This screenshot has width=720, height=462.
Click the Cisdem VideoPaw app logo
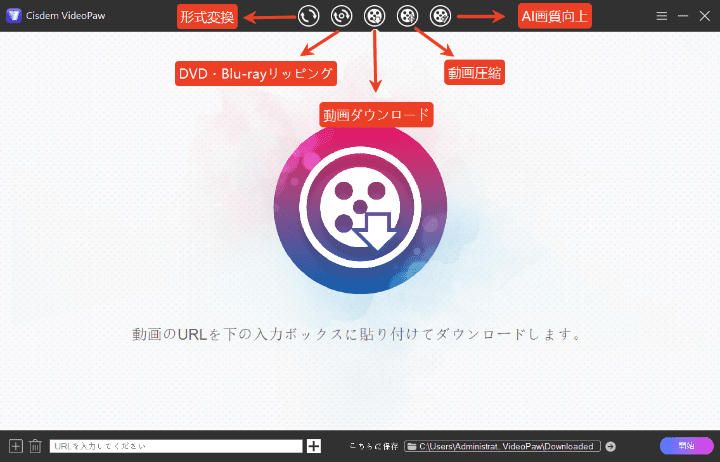pyautogui.click(x=14, y=16)
